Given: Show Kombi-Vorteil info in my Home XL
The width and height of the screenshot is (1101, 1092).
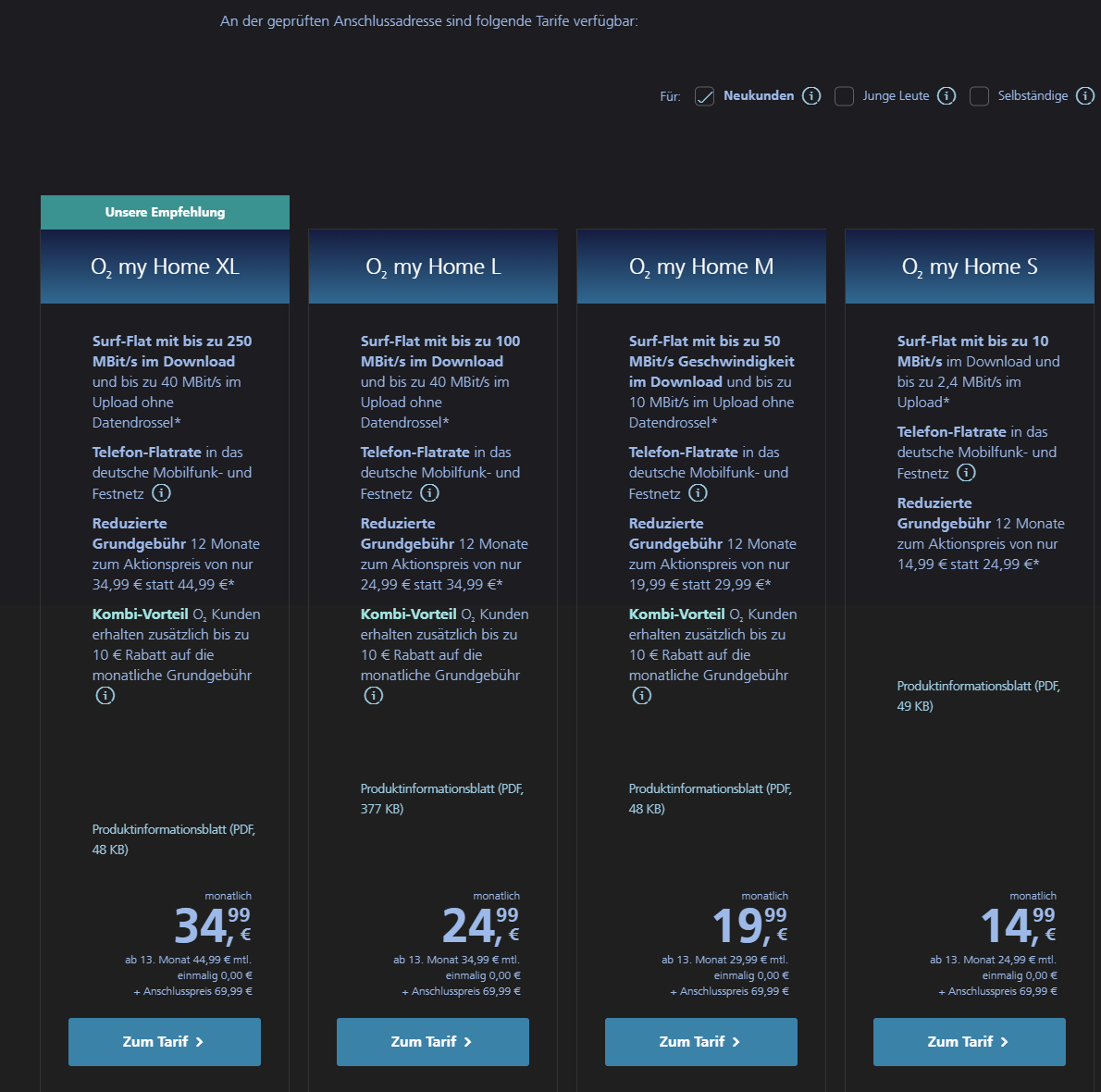Looking at the screenshot, I should tap(105, 695).
